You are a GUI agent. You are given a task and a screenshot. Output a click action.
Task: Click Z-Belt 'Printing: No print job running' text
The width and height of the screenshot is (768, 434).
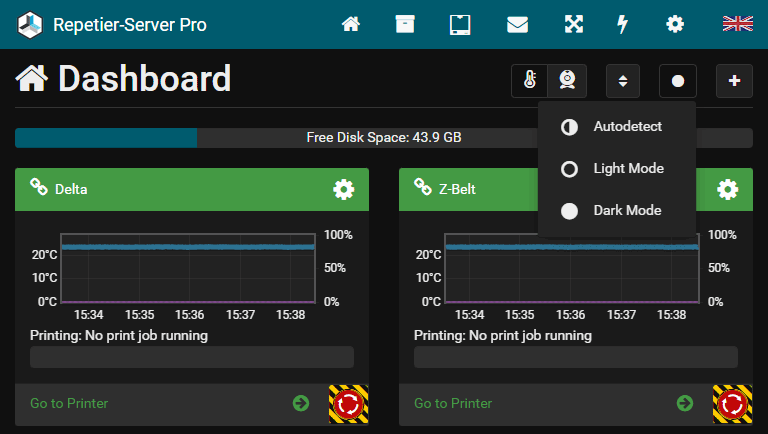point(503,336)
